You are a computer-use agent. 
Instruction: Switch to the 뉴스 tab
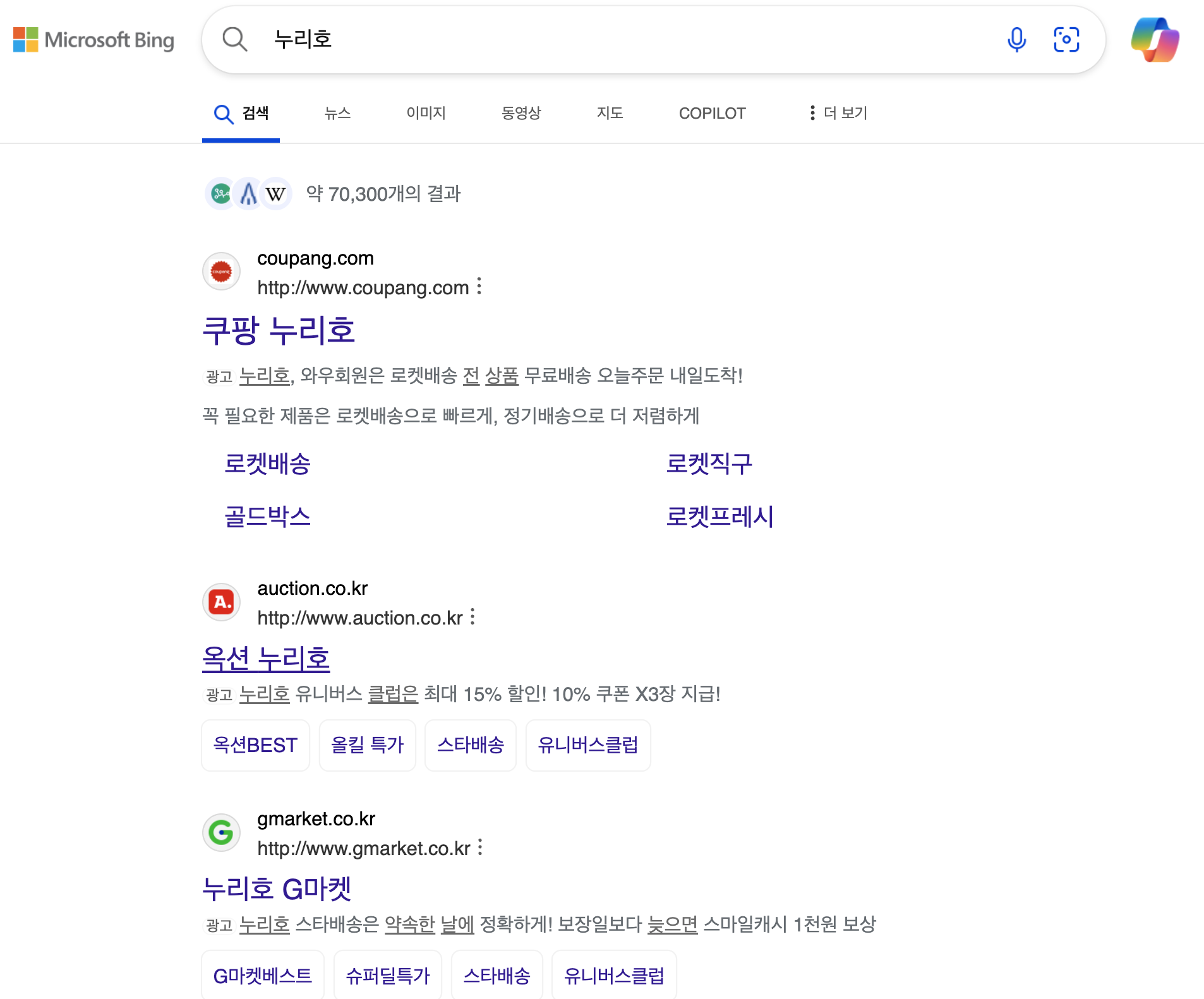pyautogui.click(x=337, y=113)
